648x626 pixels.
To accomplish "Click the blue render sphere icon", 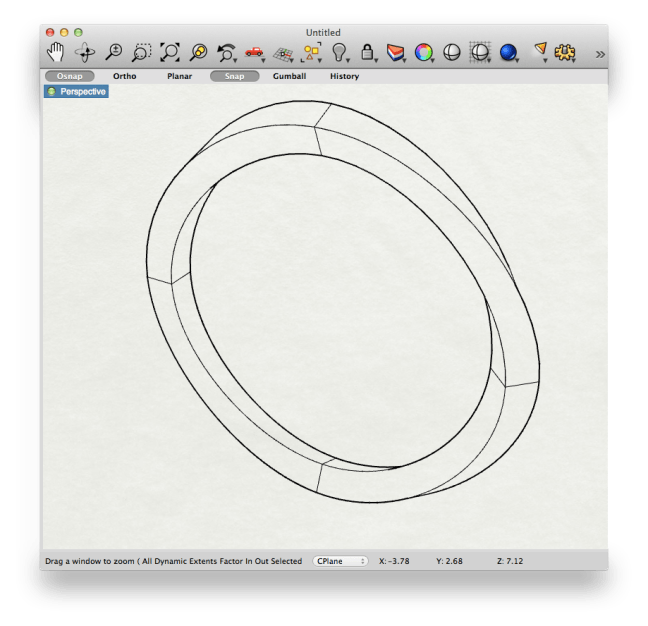I will 508,52.
